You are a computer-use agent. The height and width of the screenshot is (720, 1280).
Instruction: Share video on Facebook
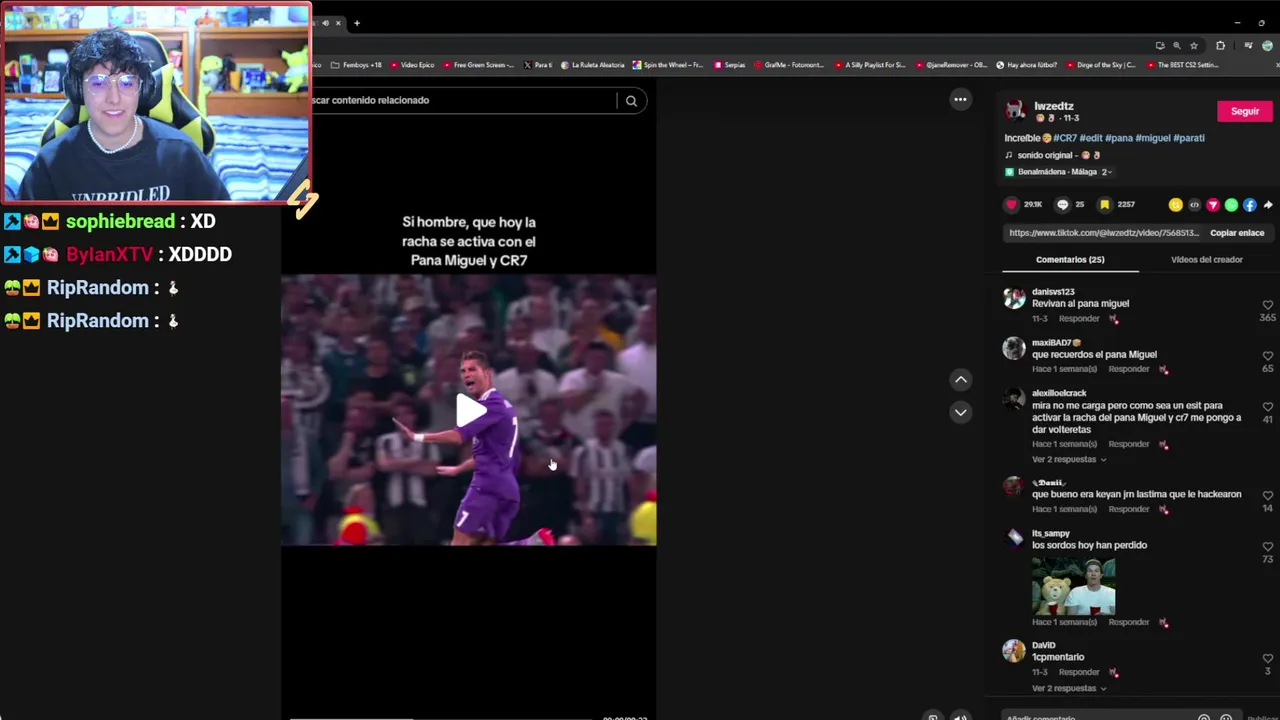pyautogui.click(x=1250, y=205)
